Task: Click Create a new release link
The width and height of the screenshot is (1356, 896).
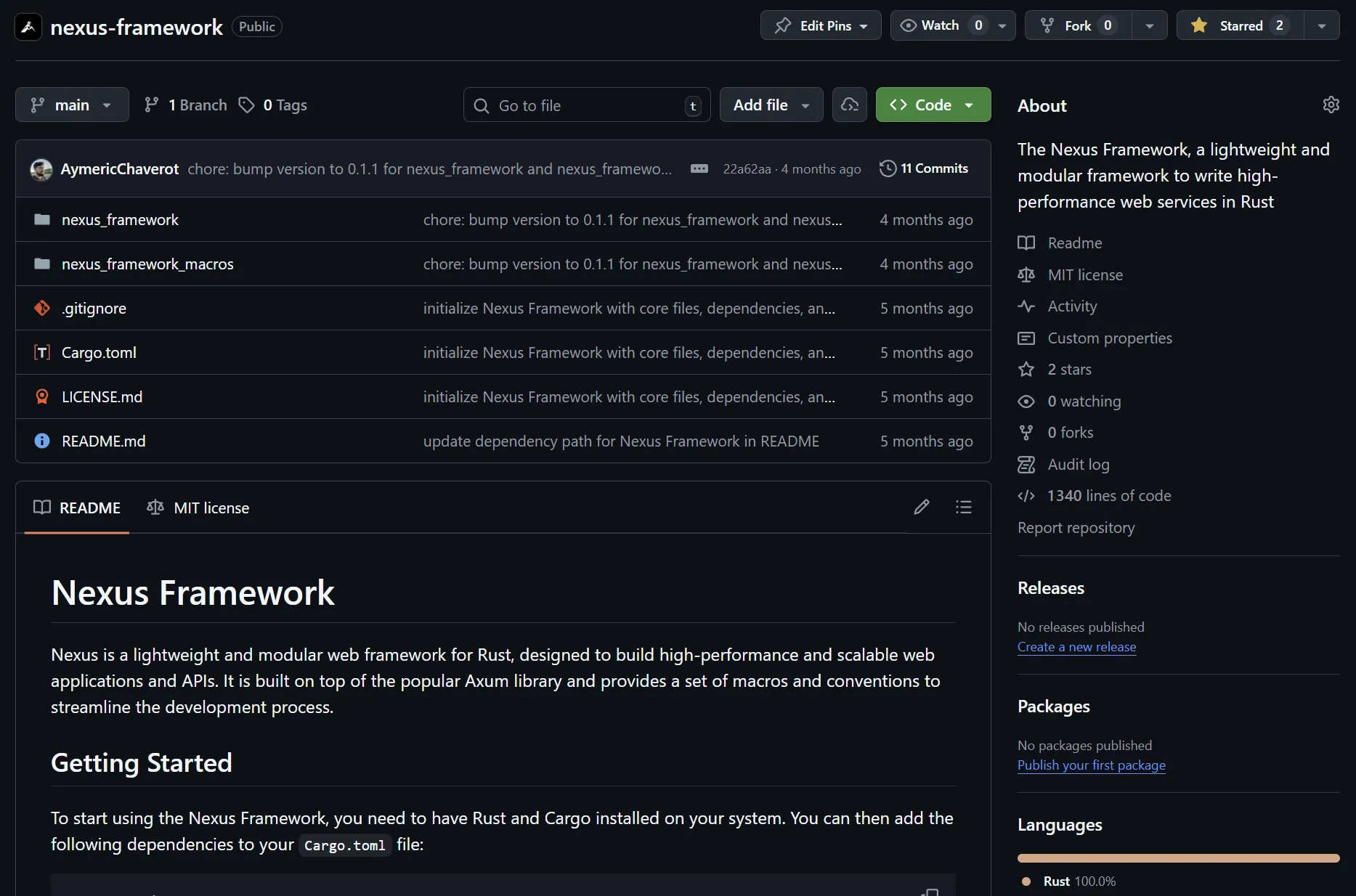Action: coord(1076,647)
